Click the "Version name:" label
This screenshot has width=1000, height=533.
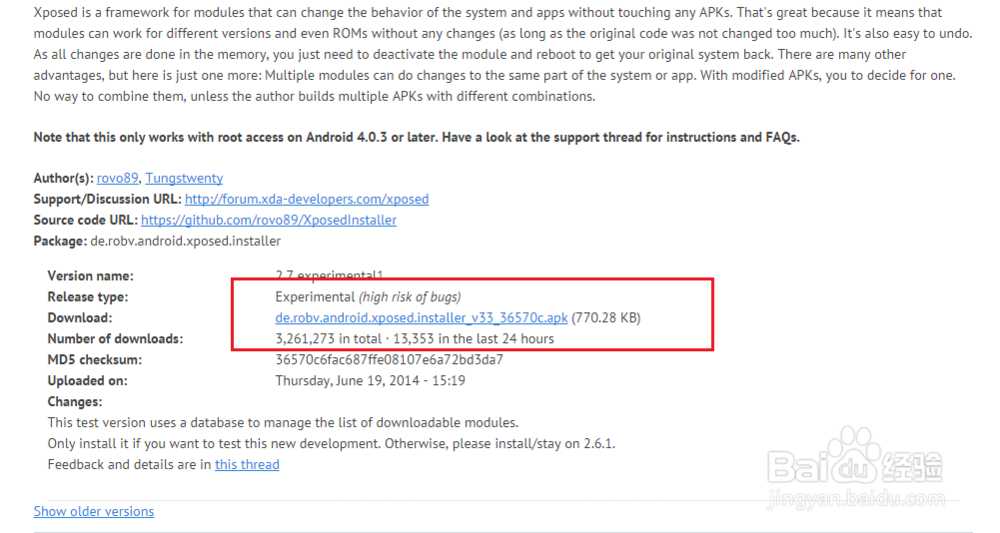(x=90, y=276)
